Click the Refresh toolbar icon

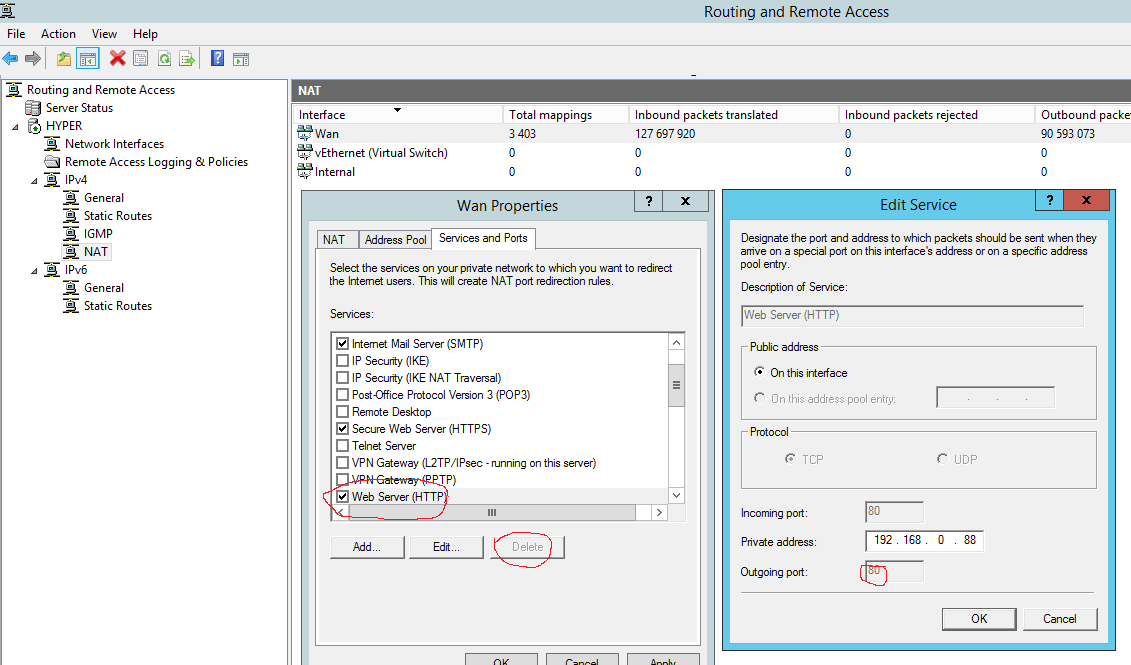tap(163, 59)
